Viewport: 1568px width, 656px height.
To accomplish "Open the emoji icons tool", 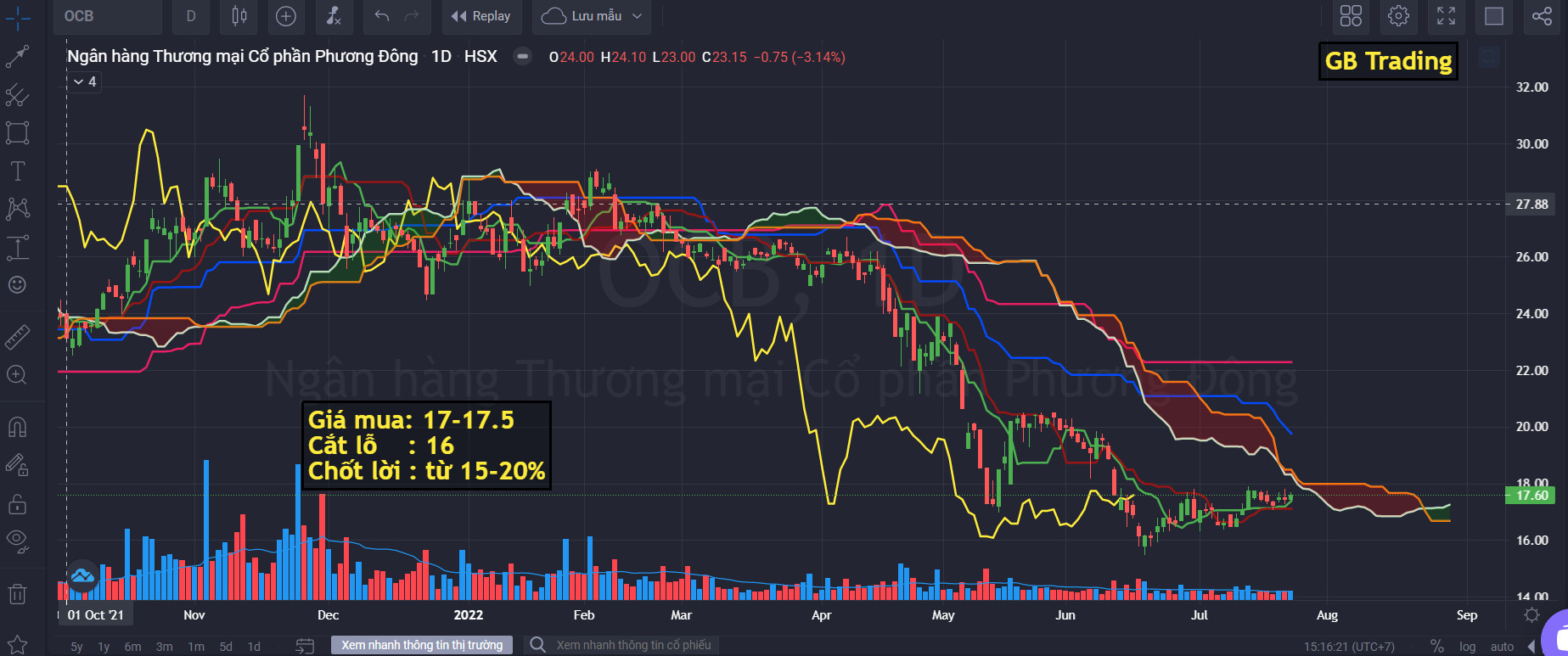I will tap(17, 285).
